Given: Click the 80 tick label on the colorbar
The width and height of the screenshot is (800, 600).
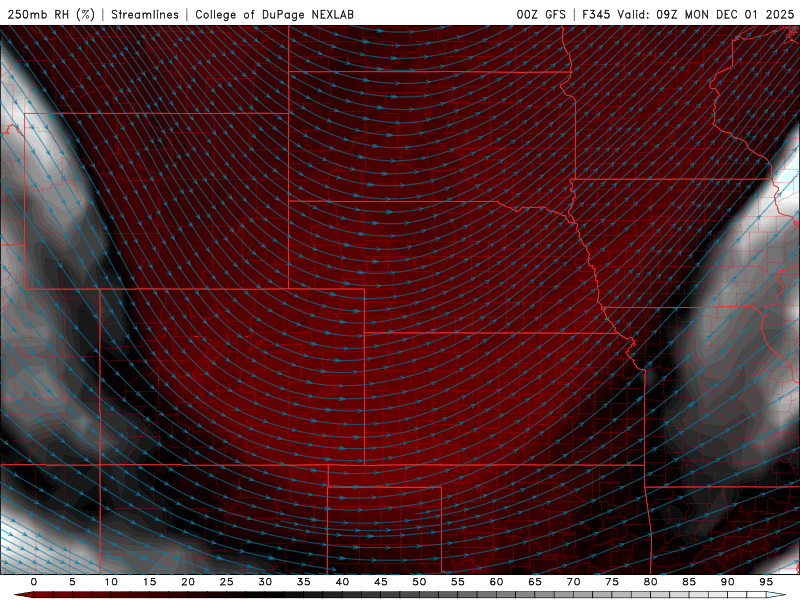Looking at the screenshot, I should click(x=650, y=582).
